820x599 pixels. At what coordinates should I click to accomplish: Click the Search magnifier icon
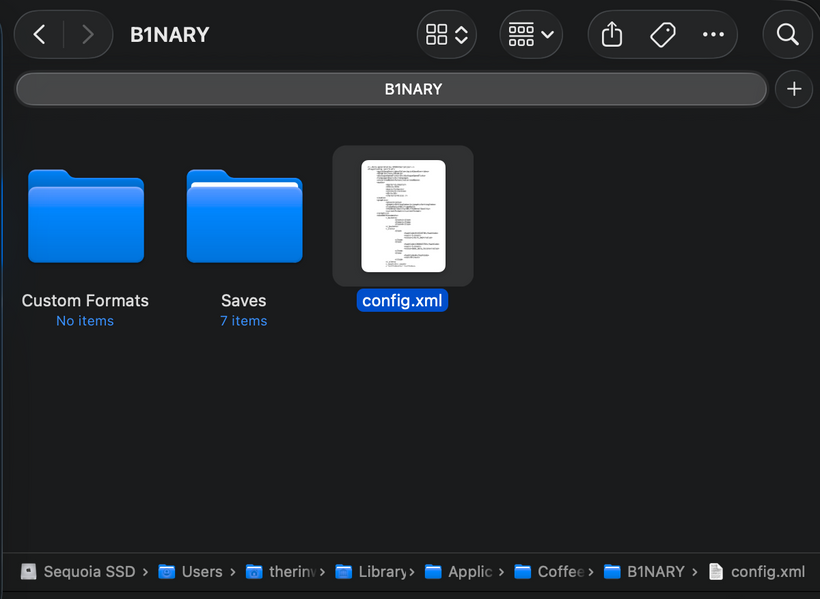click(x=787, y=35)
